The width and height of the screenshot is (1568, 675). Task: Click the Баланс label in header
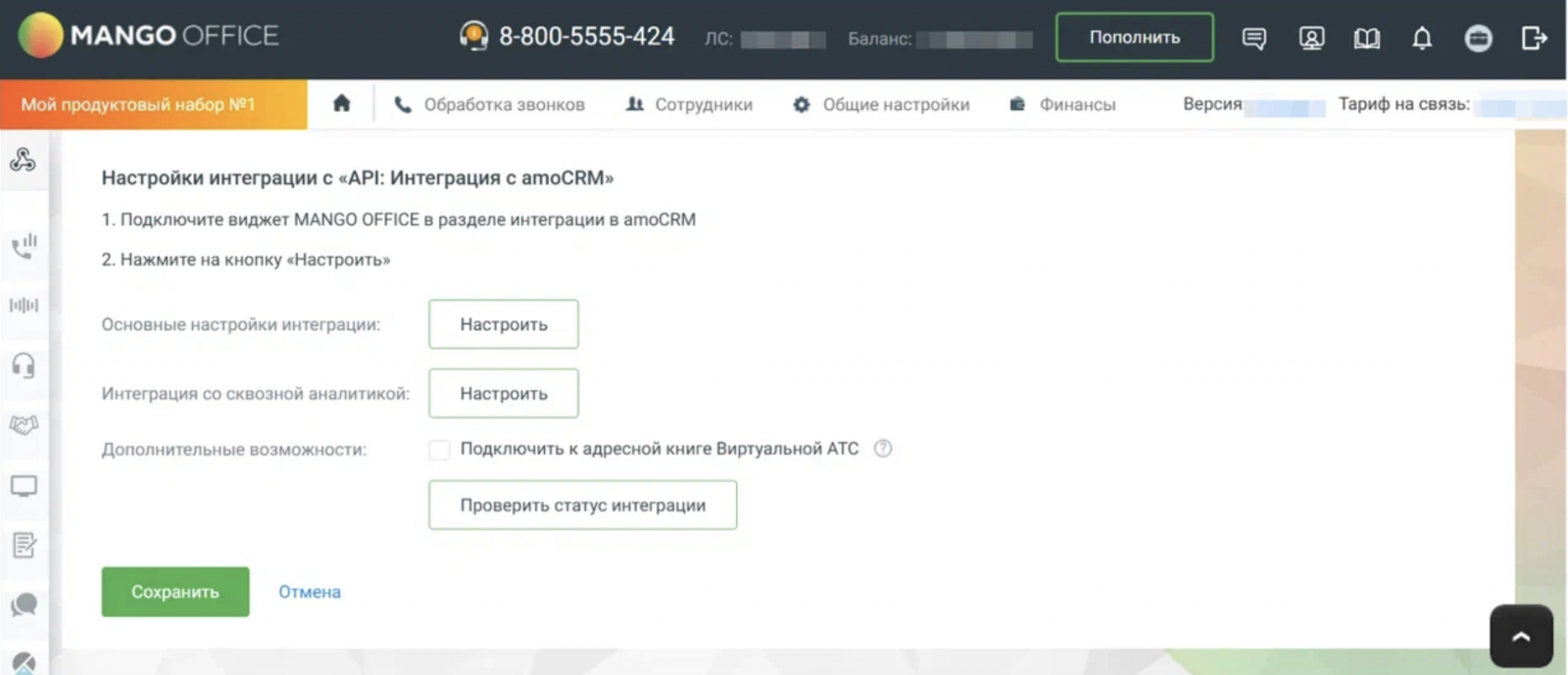point(880,39)
